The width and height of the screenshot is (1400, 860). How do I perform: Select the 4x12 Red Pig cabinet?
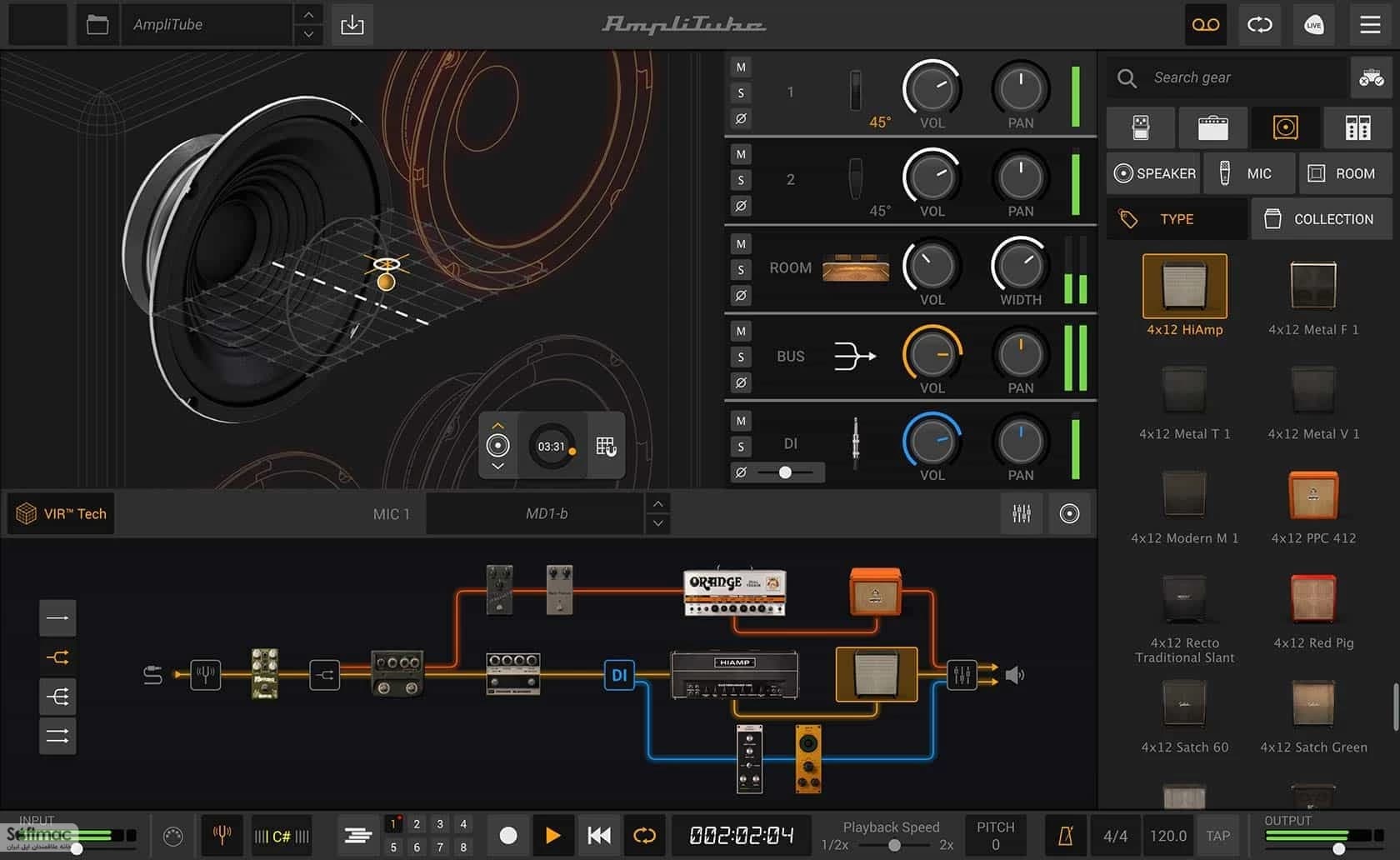click(x=1313, y=611)
